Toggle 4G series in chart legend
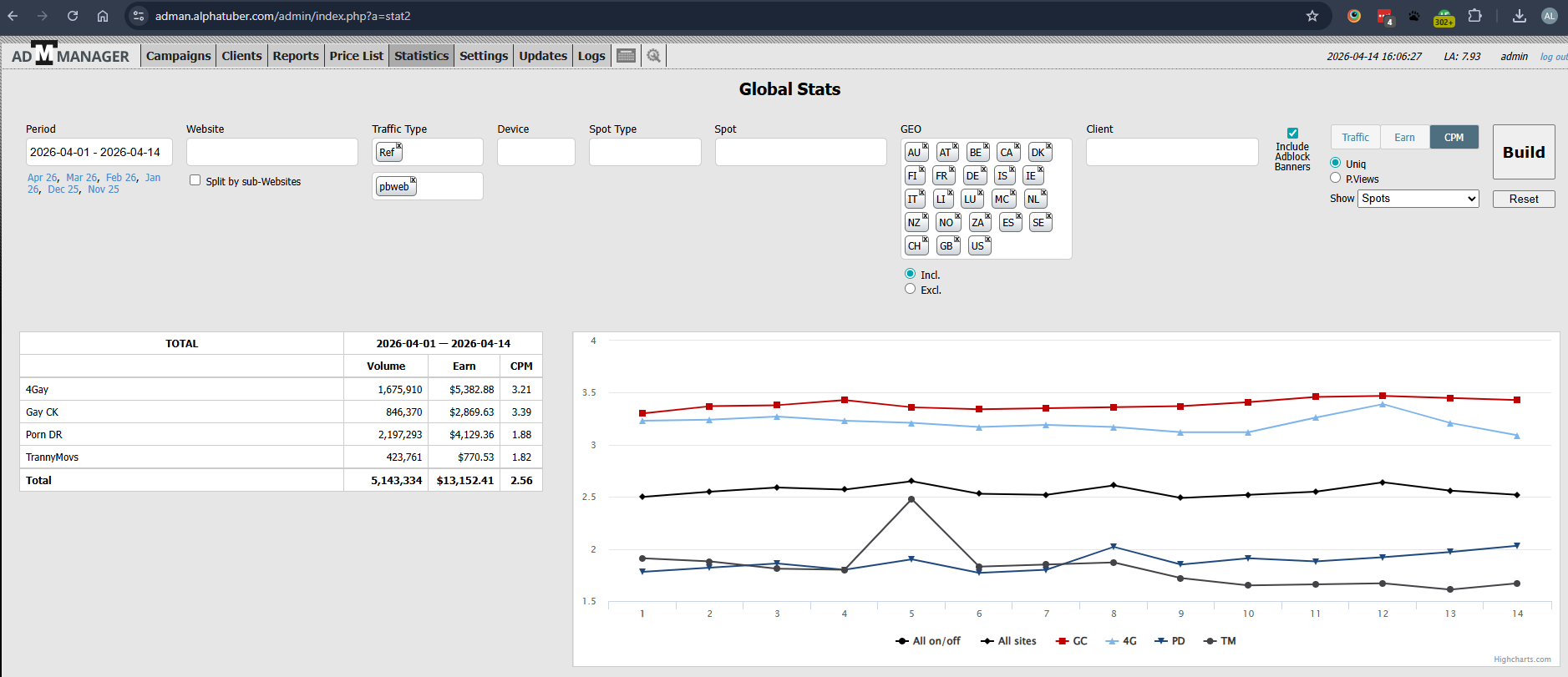This screenshot has height=677, width=1568. [x=1121, y=641]
